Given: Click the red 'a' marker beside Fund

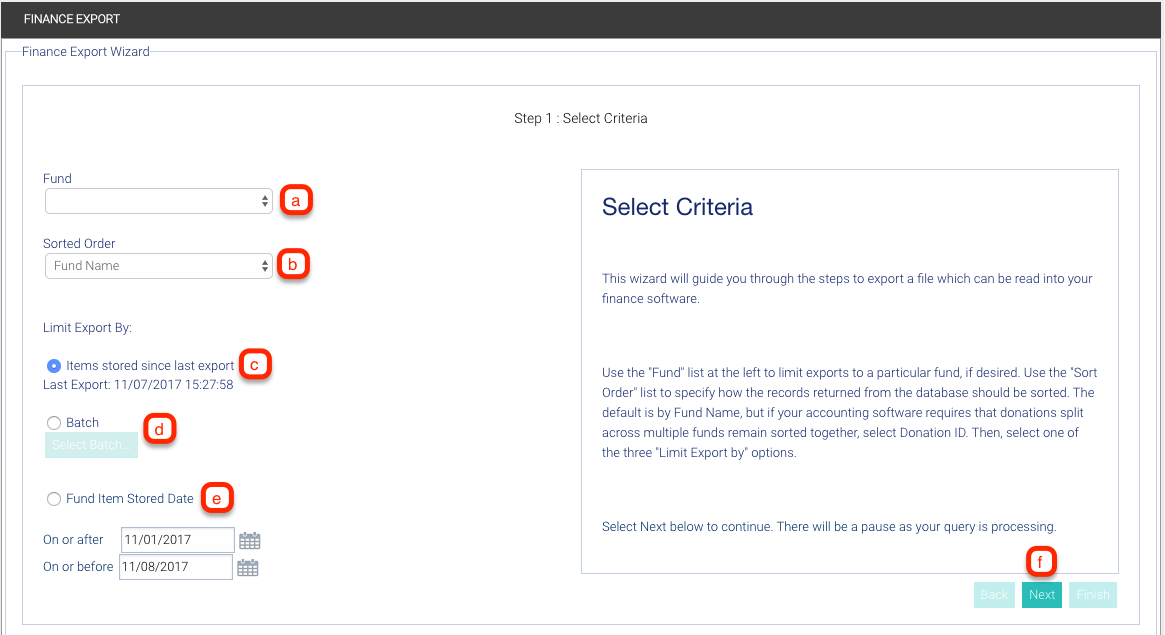Looking at the screenshot, I should pyautogui.click(x=295, y=200).
